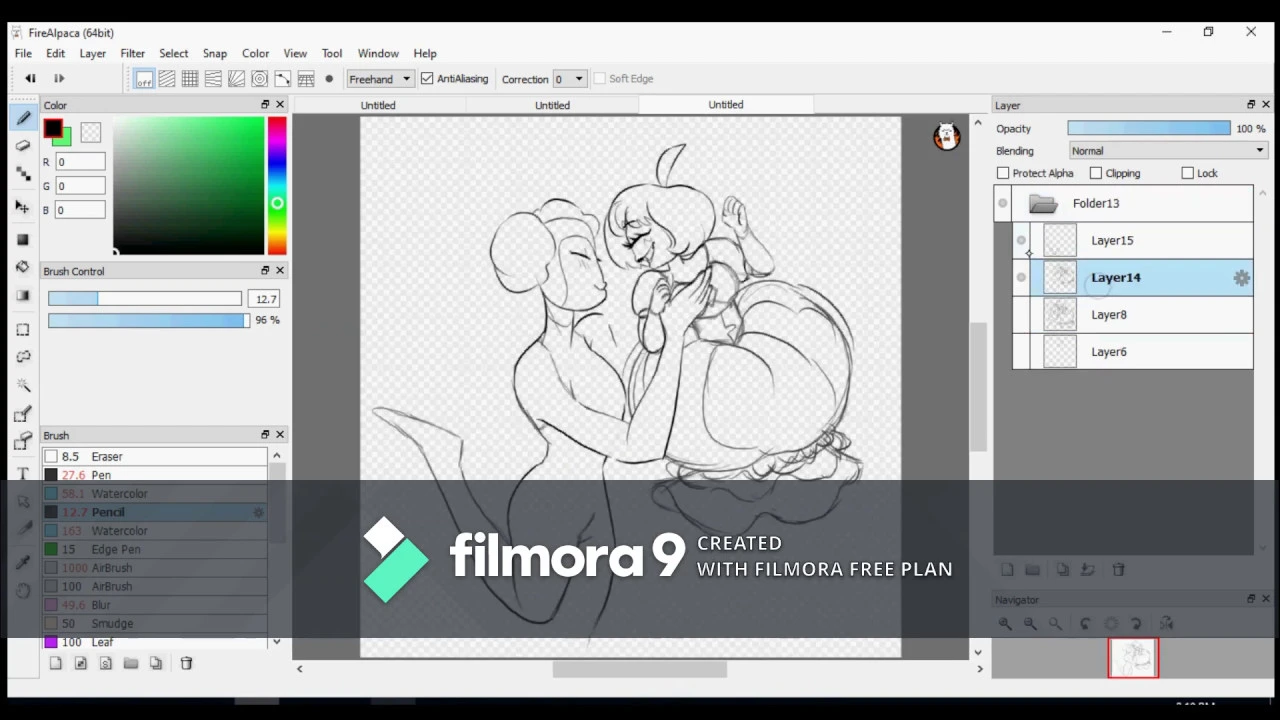The image size is (1280, 720).
Task: Toggle visibility of Layer15
Action: [x=1021, y=240]
